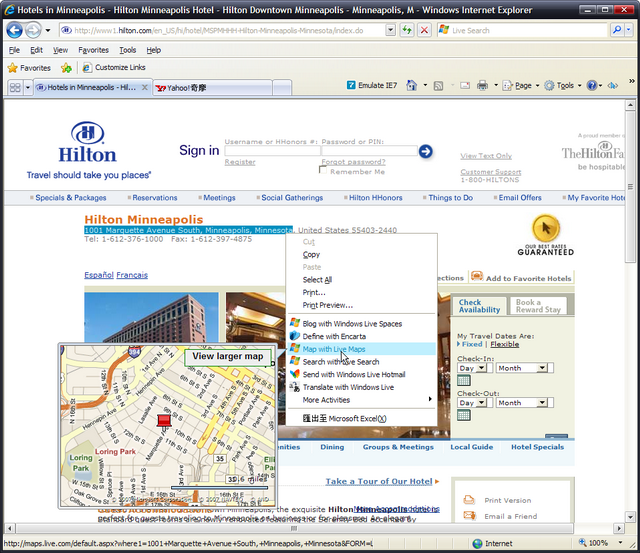
Task: Click the Hilton logo
Action: [88, 142]
